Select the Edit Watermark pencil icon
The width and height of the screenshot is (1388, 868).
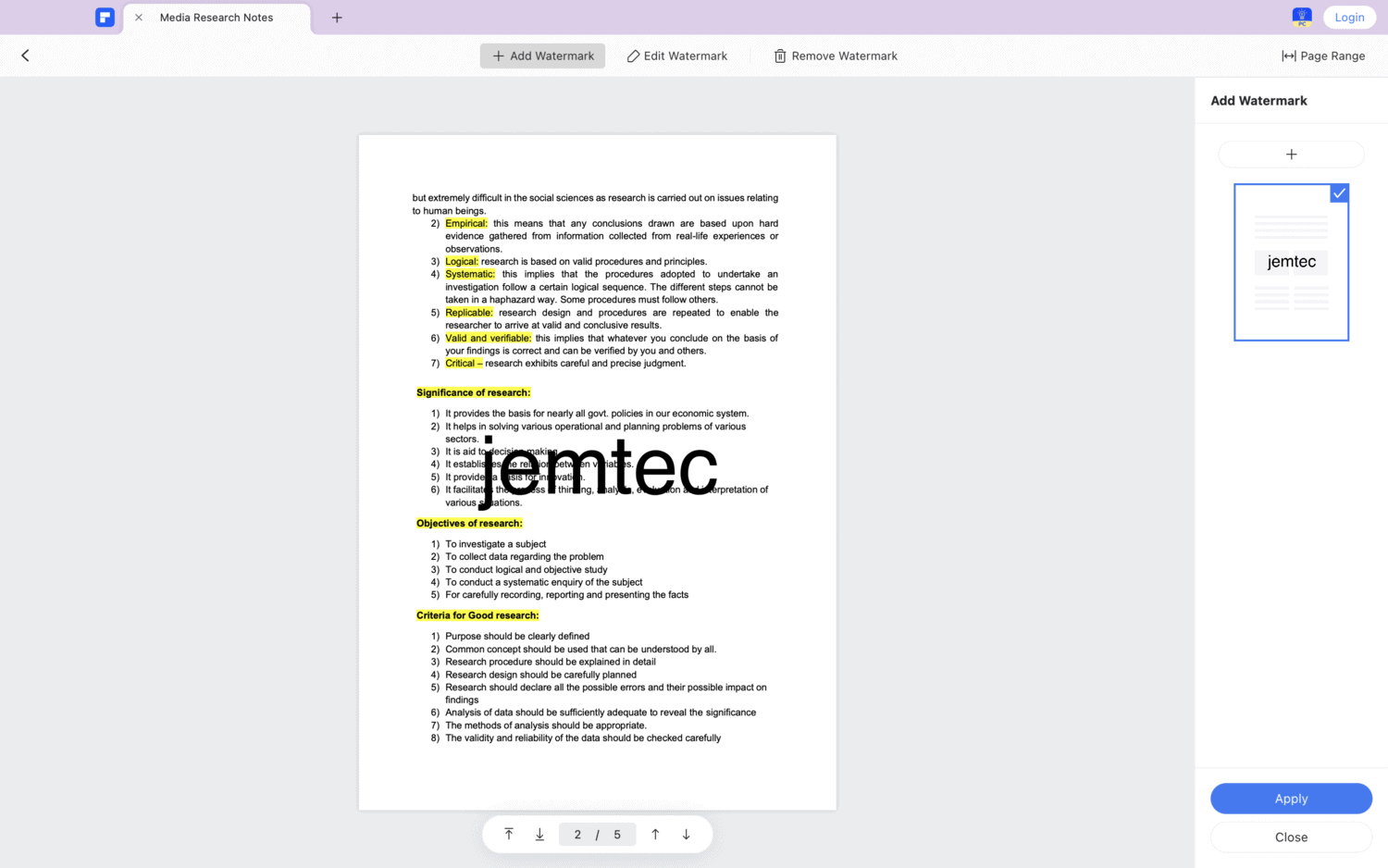[x=633, y=56]
